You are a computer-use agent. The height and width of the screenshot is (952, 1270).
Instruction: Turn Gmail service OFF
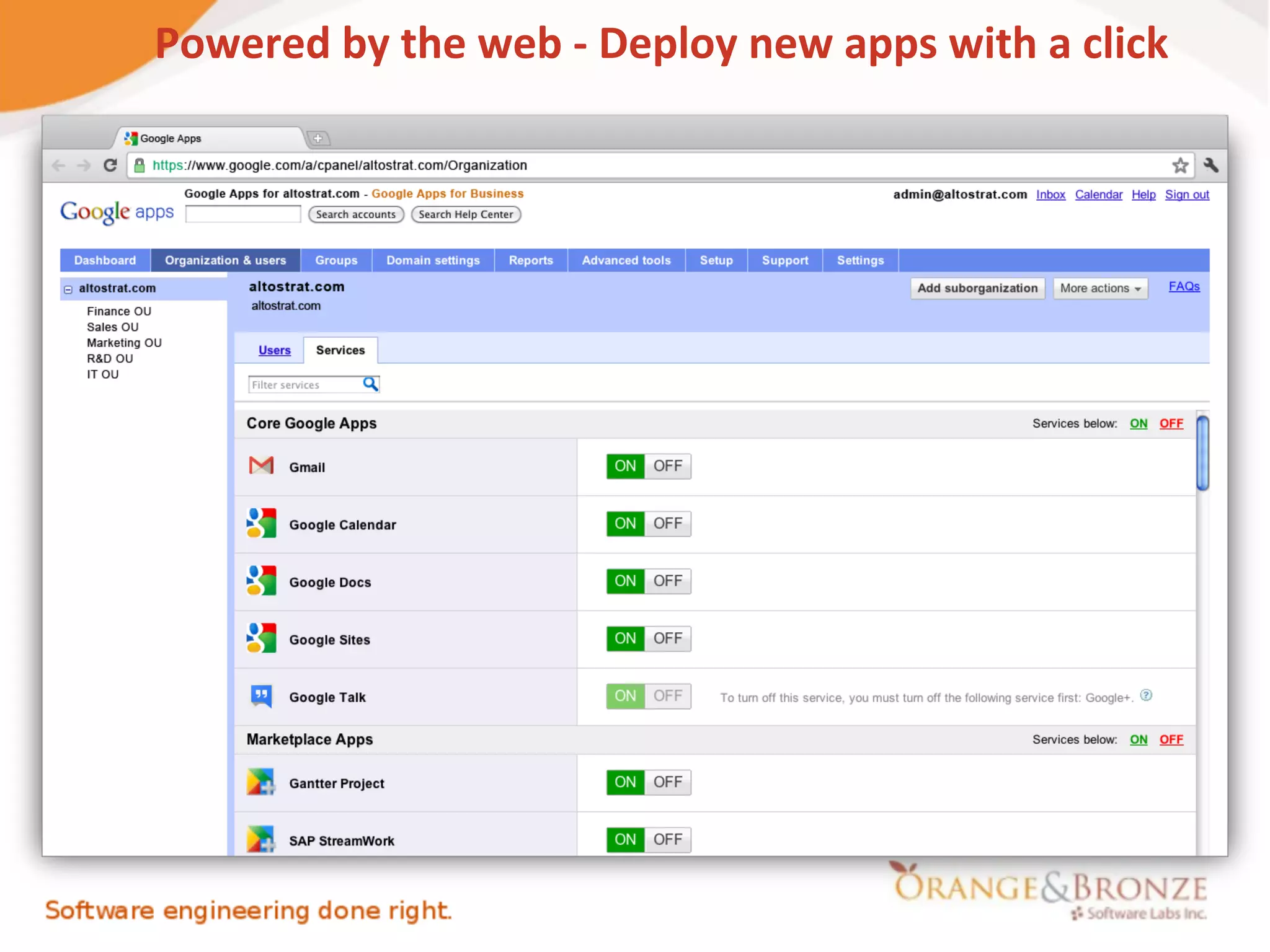point(668,466)
